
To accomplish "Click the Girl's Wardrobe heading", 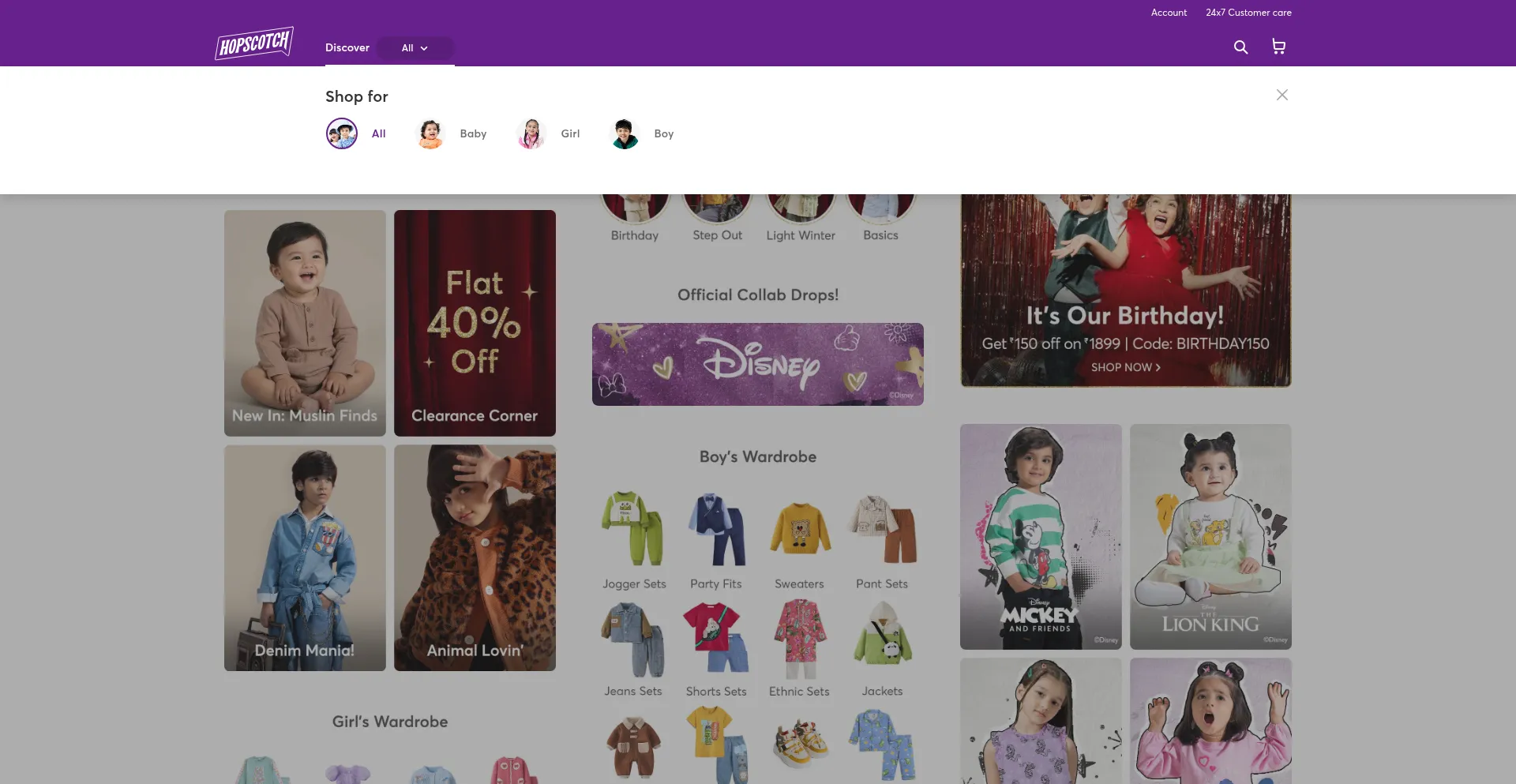I will click(x=390, y=722).
